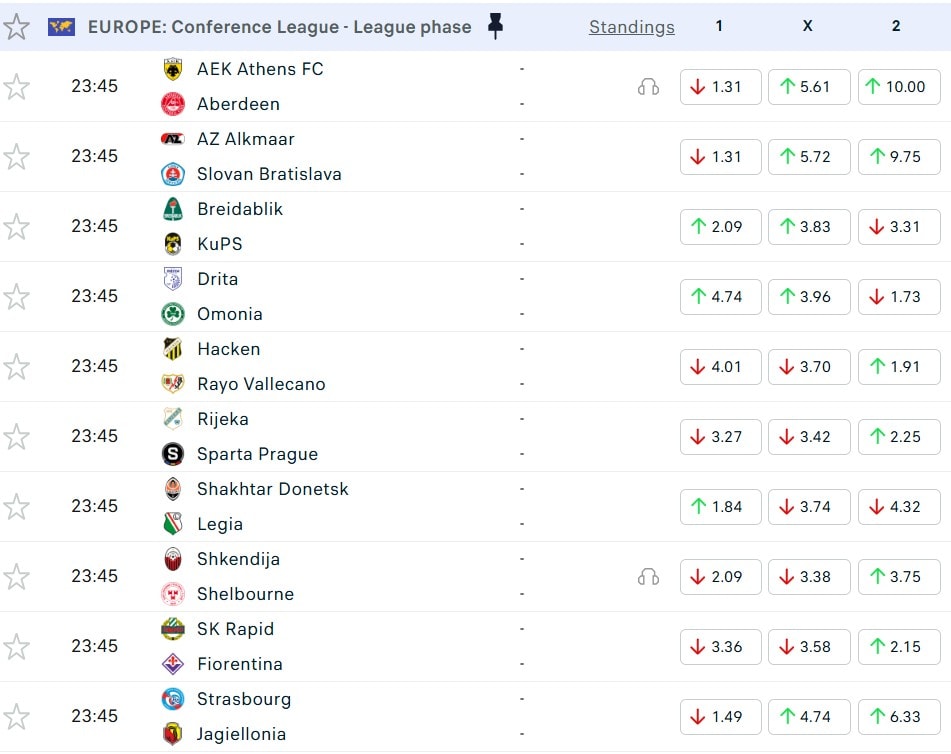Add Strasbourg vs Jagiellonia to favorites
The height and width of the screenshot is (754, 951).
[16, 717]
